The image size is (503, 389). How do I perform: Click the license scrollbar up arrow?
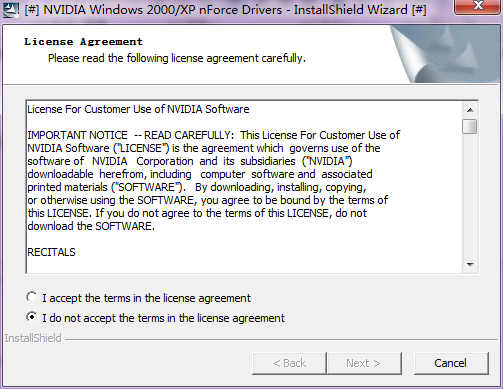pos(470,110)
